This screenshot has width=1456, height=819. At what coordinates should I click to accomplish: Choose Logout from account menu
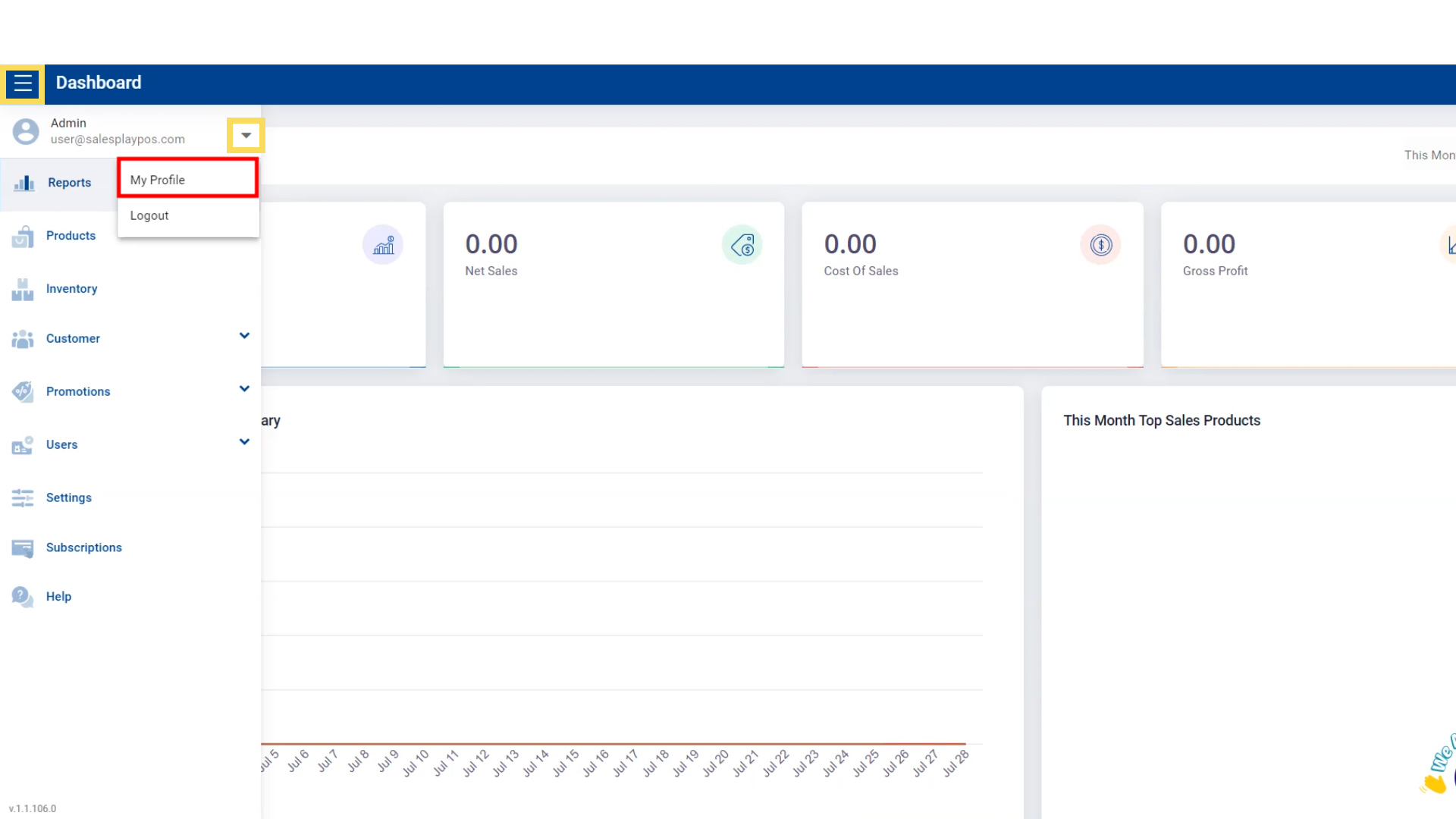pos(149,215)
